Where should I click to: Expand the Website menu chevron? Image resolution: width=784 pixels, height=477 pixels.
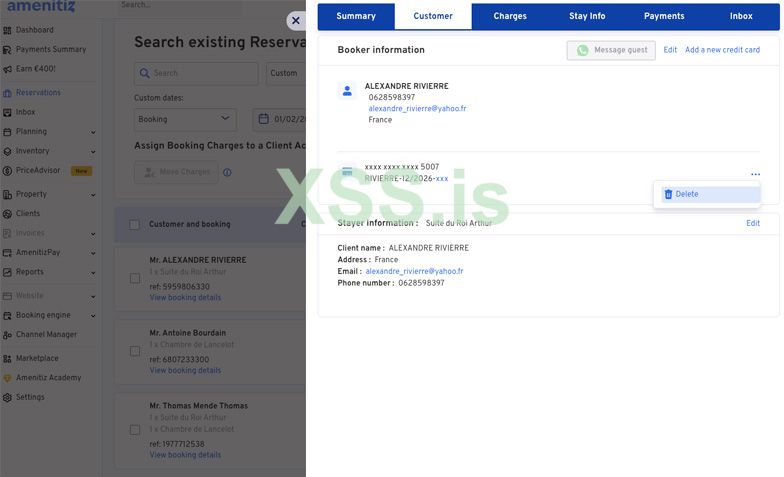[93, 296]
